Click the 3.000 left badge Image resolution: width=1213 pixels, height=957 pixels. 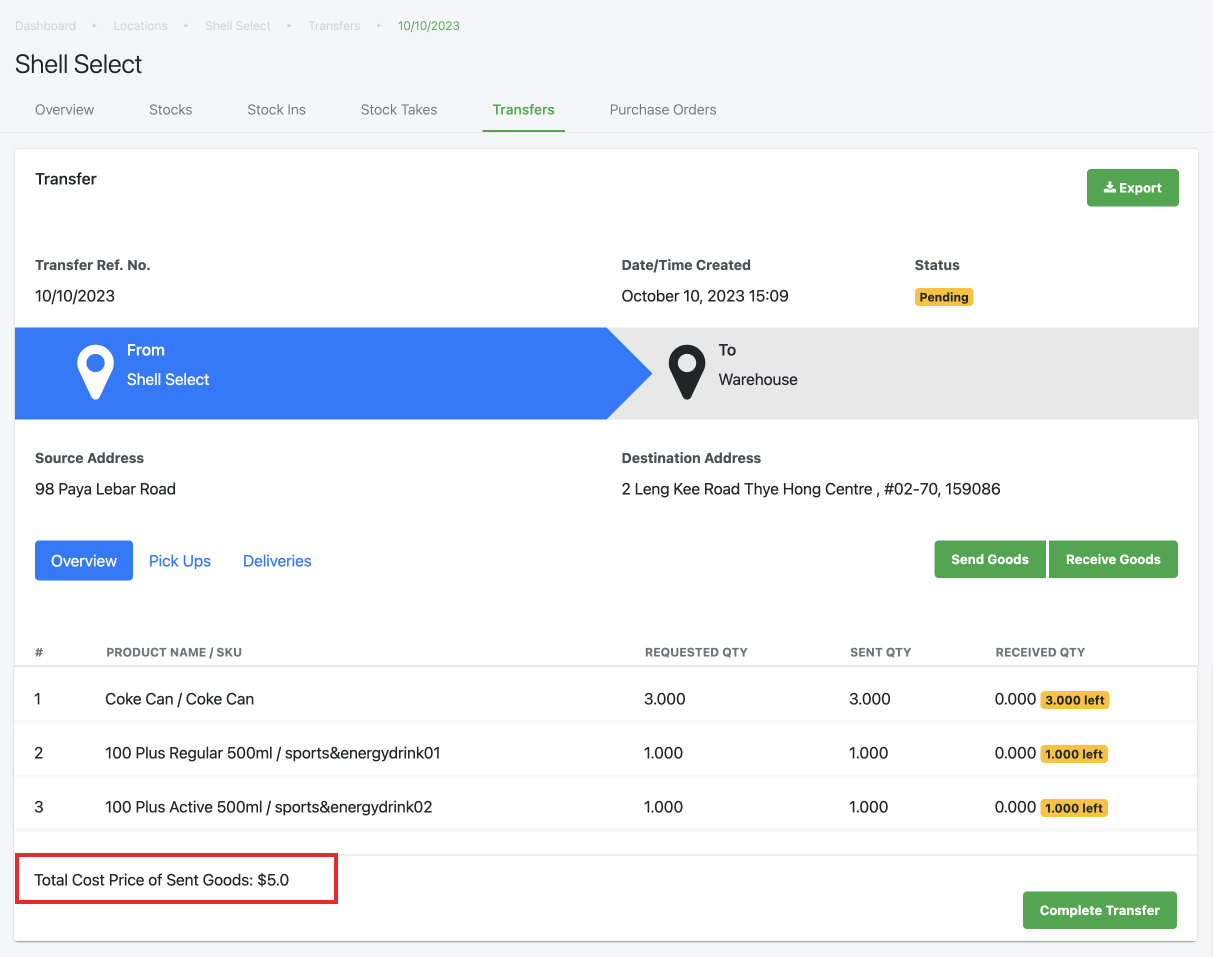[1075, 700]
